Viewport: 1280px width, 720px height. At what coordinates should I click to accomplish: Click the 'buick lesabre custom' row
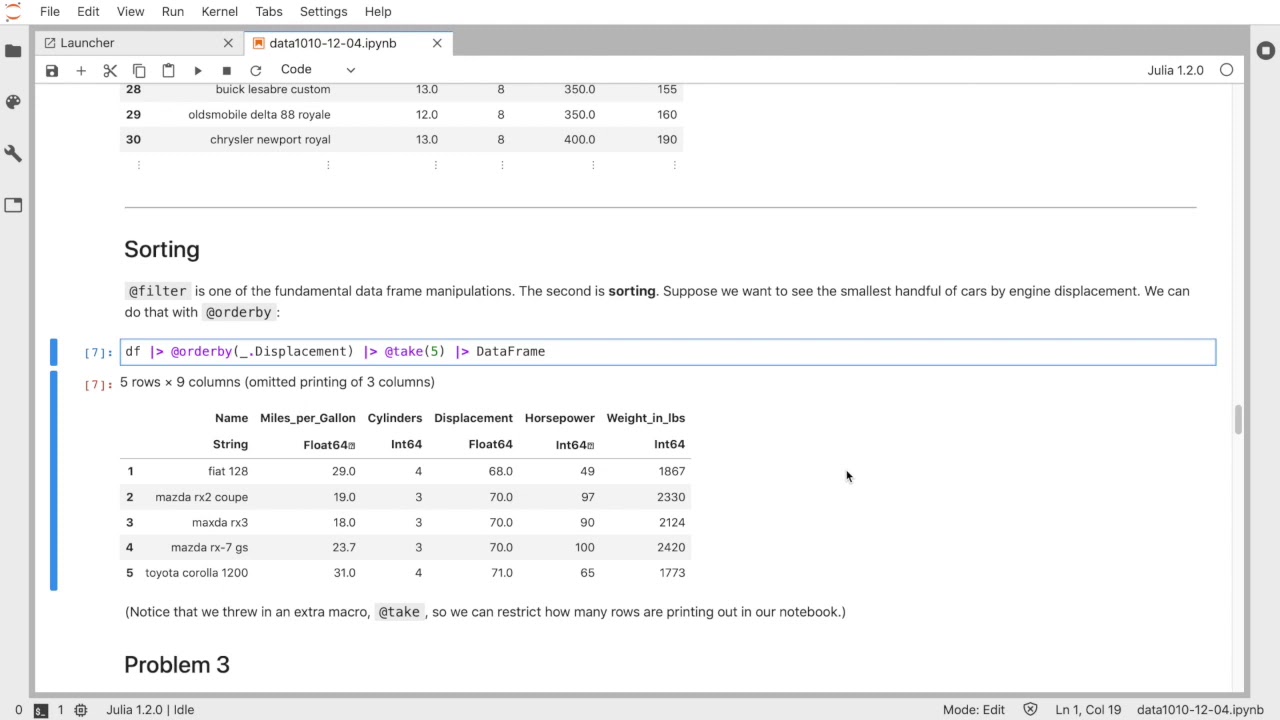(401, 89)
